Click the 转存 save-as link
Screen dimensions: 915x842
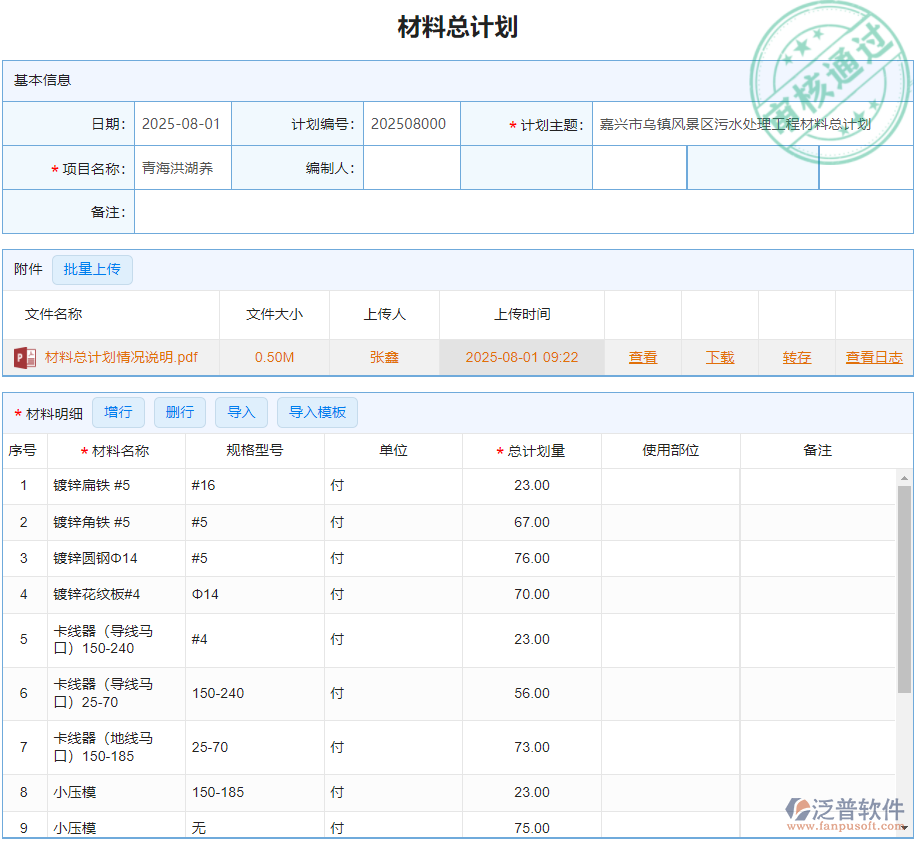[x=797, y=357]
